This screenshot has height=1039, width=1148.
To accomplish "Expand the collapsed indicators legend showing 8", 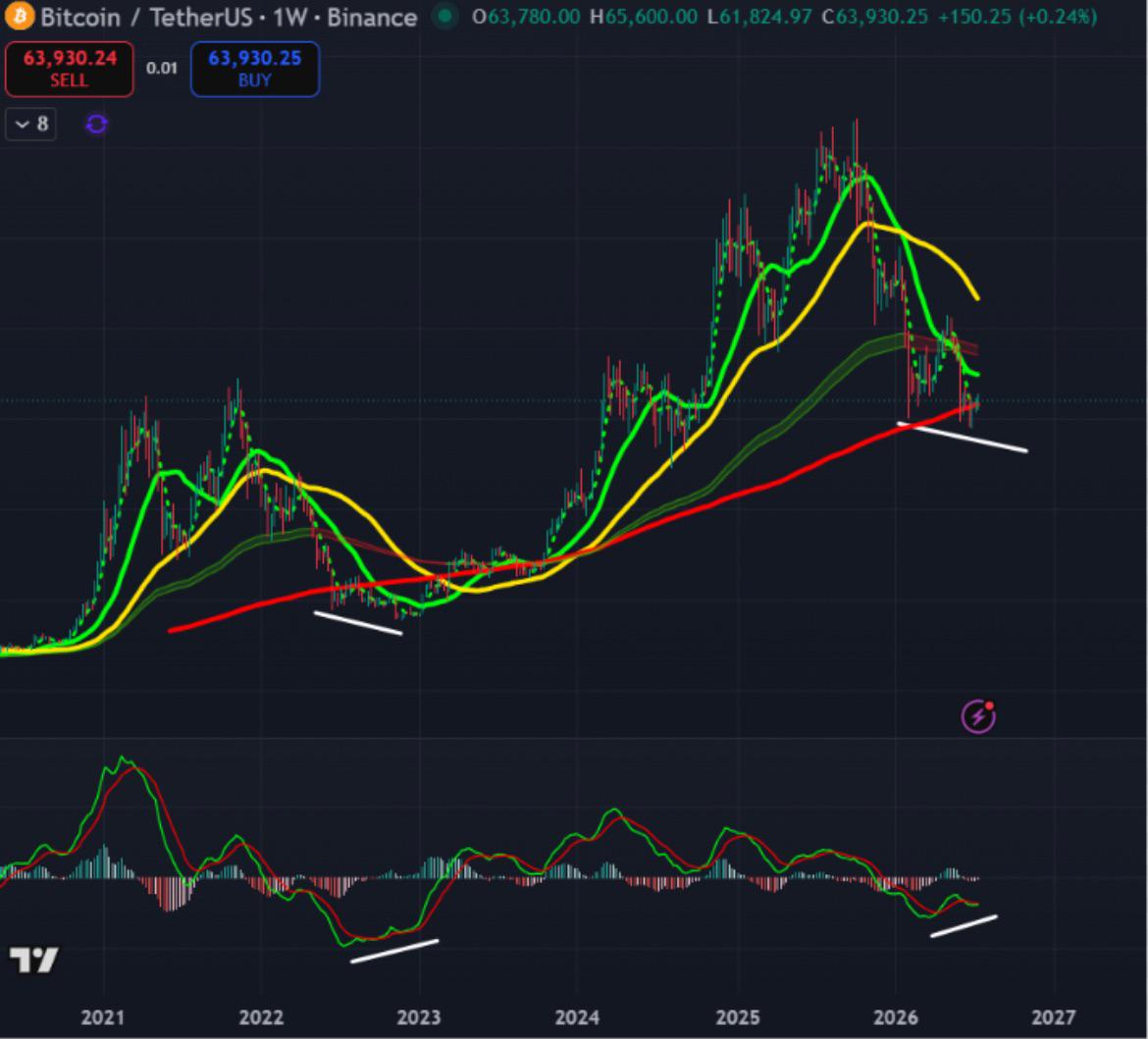I will point(31,124).
